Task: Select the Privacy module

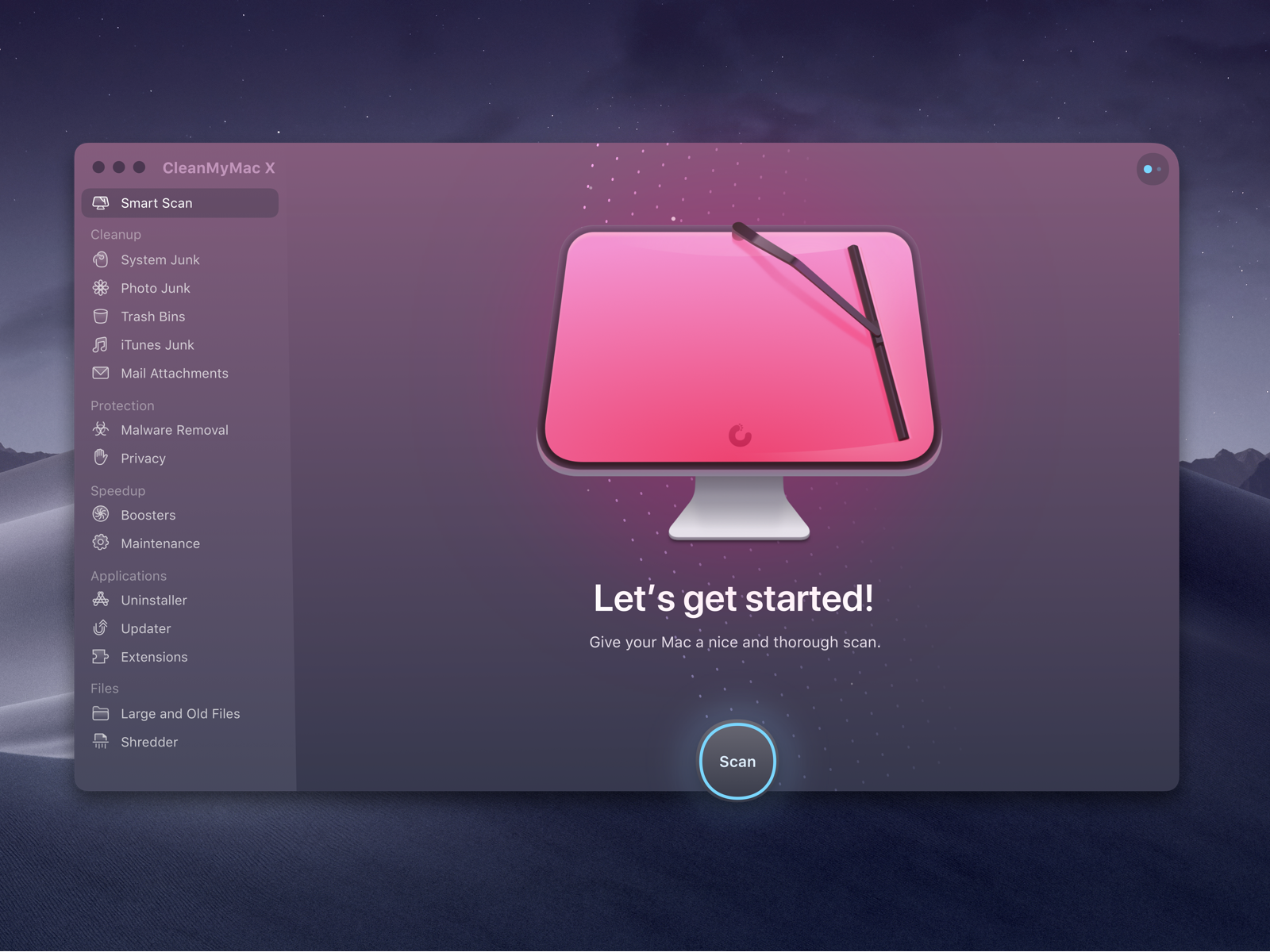Action: pos(180,459)
